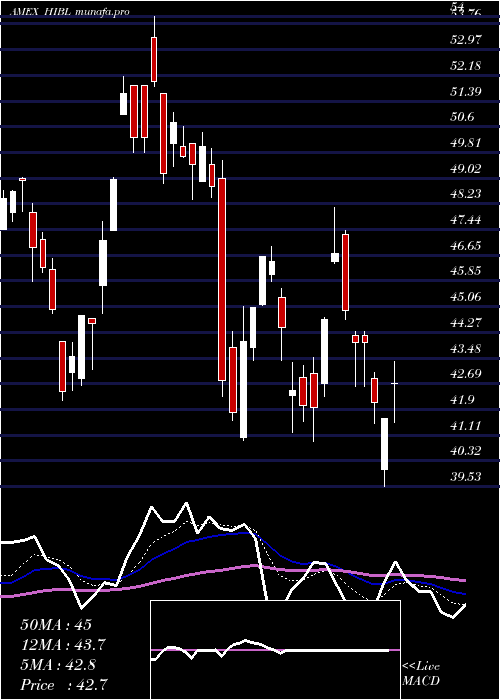Viewport: 500px width, 700px height.
Task: Click the 12MA : 43.7 readout
Action: pyautogui.click(x=63, y=644)
